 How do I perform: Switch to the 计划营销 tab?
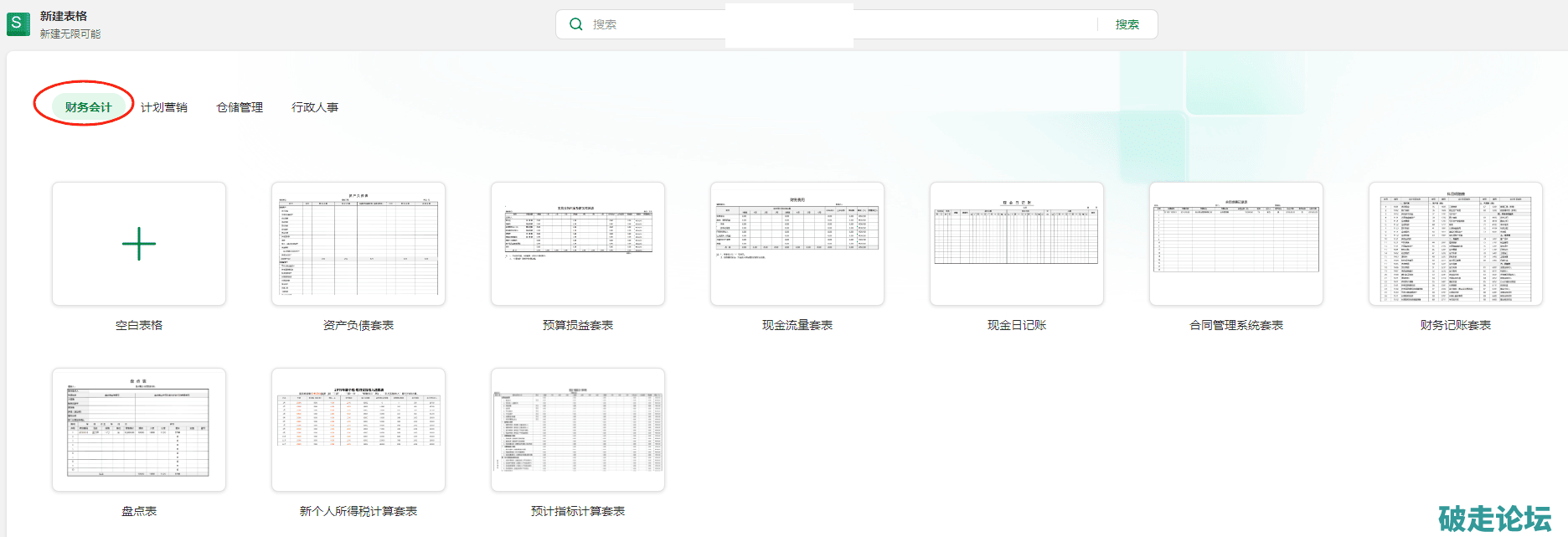pyautogui.click(x=164, y=107)
